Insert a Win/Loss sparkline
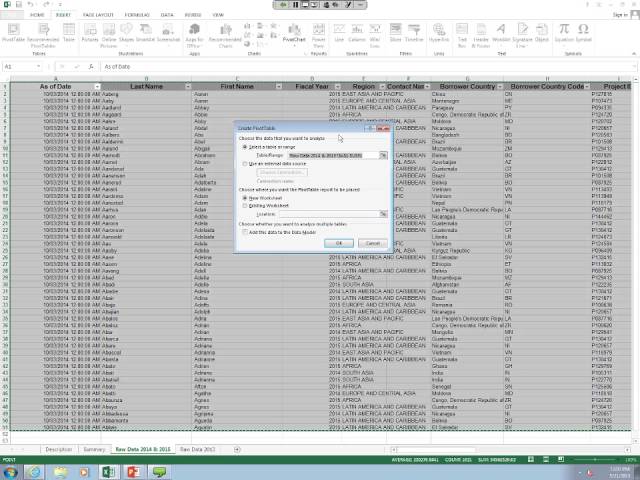 [375, 34]
